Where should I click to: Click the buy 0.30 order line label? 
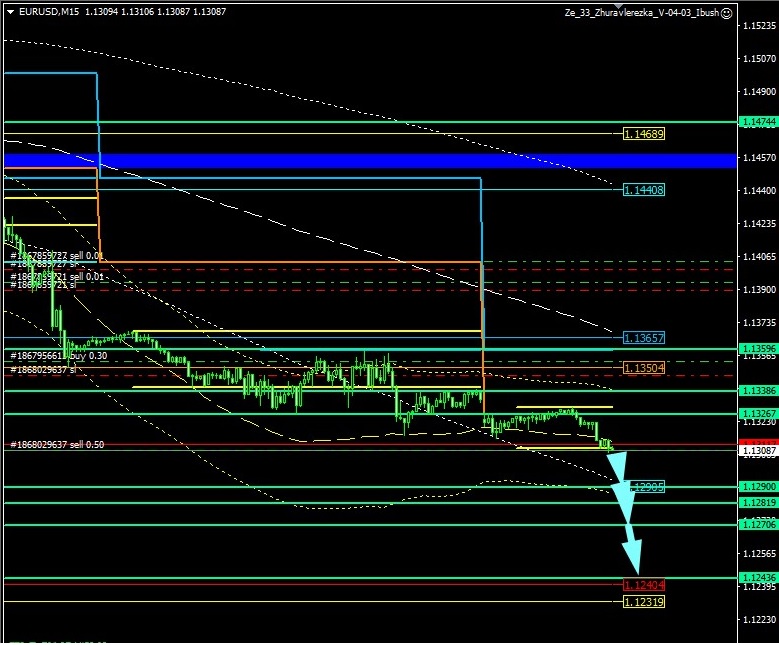[59, 355]
